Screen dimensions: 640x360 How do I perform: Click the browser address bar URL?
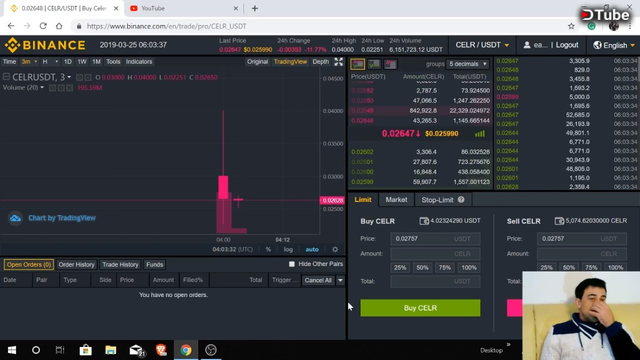click(x=167, y=26)
